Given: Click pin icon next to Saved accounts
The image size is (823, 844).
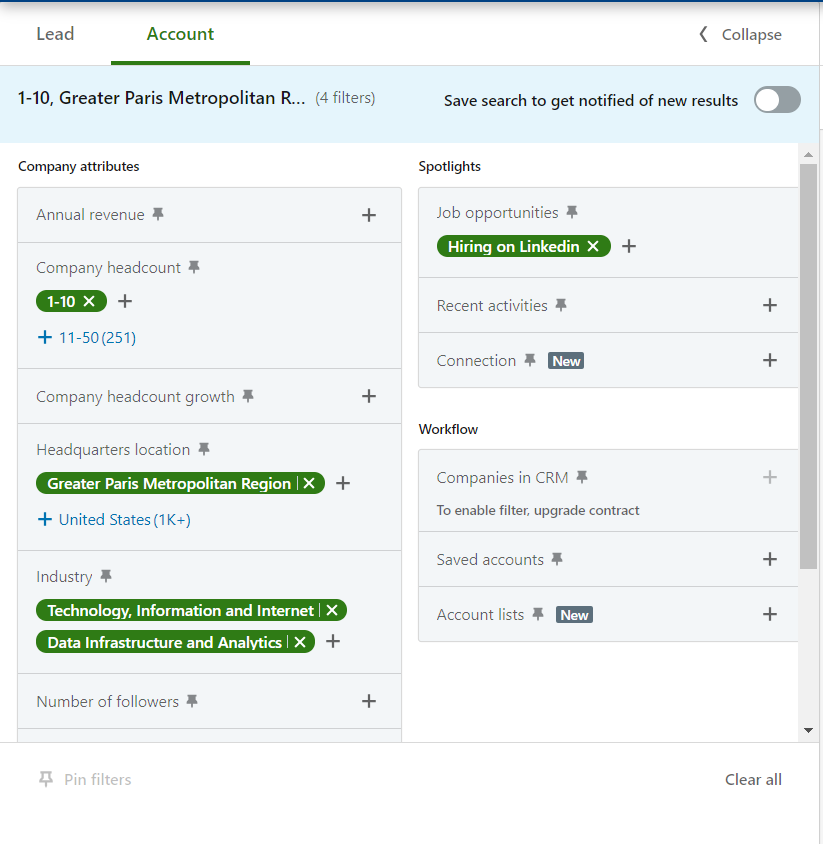Looking at the screenshot, I should (x=557, y=559).
